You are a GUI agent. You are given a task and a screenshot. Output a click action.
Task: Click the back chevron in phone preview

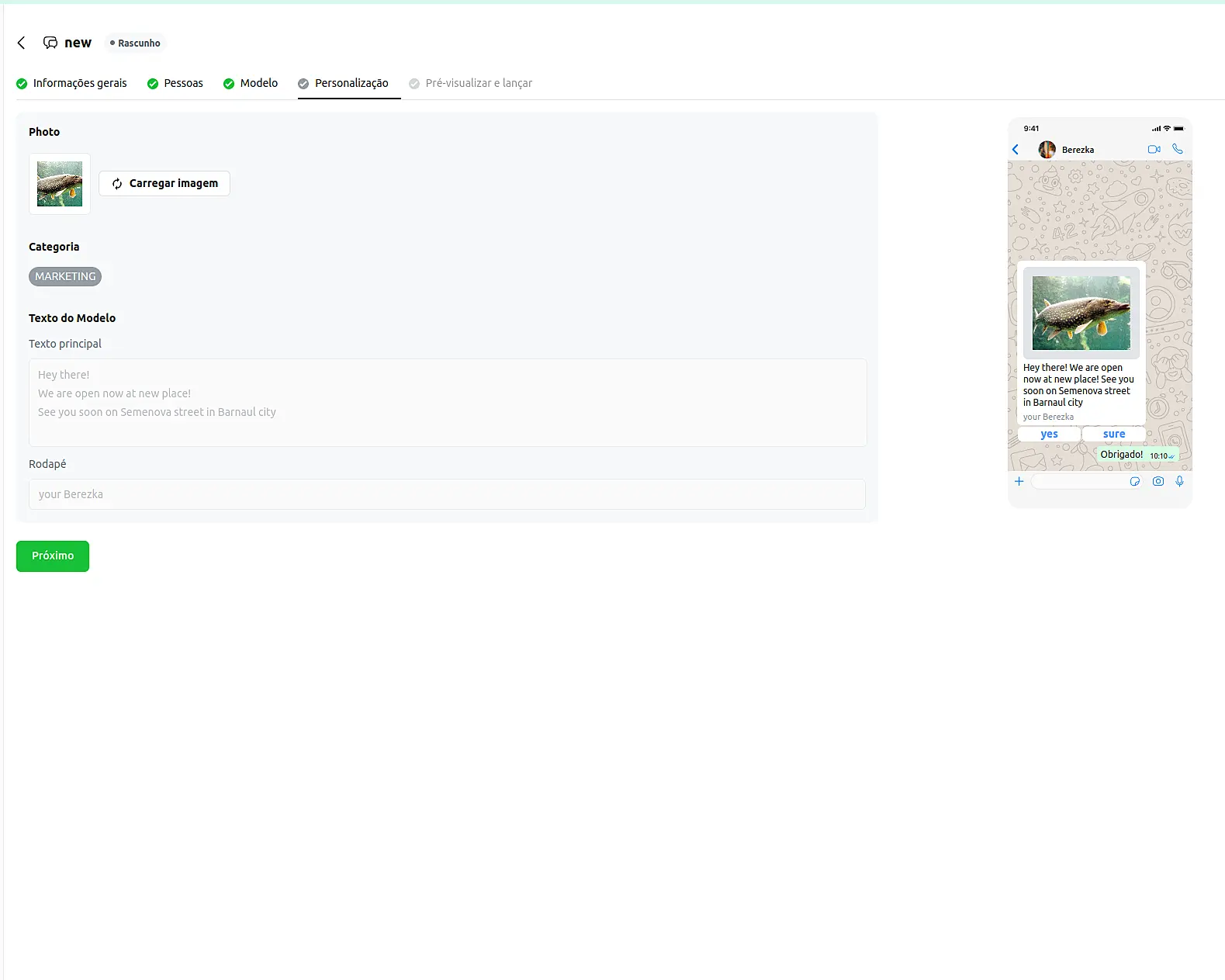(1016, 150)
